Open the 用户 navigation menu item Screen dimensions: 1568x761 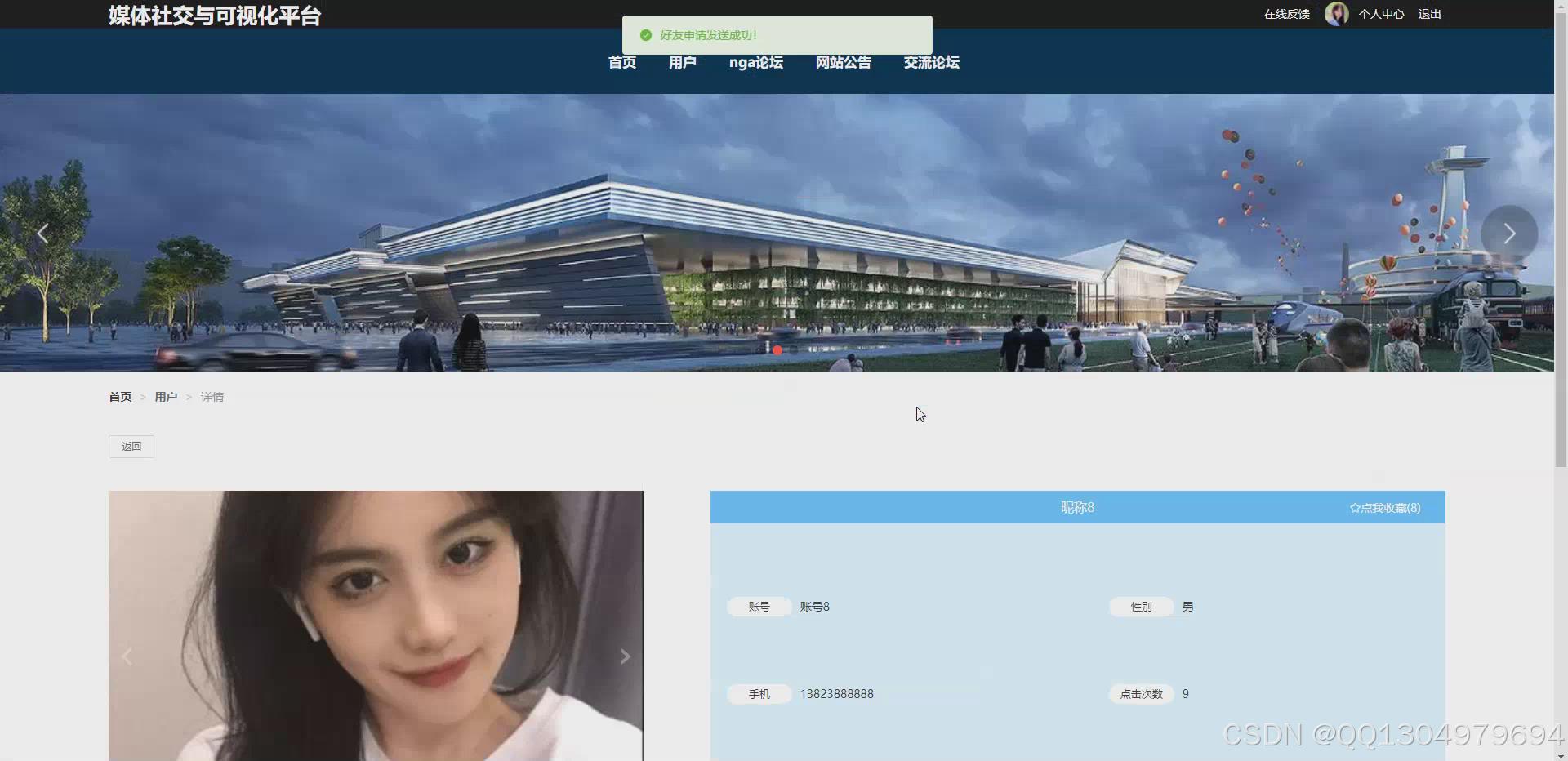pos(683,62)
